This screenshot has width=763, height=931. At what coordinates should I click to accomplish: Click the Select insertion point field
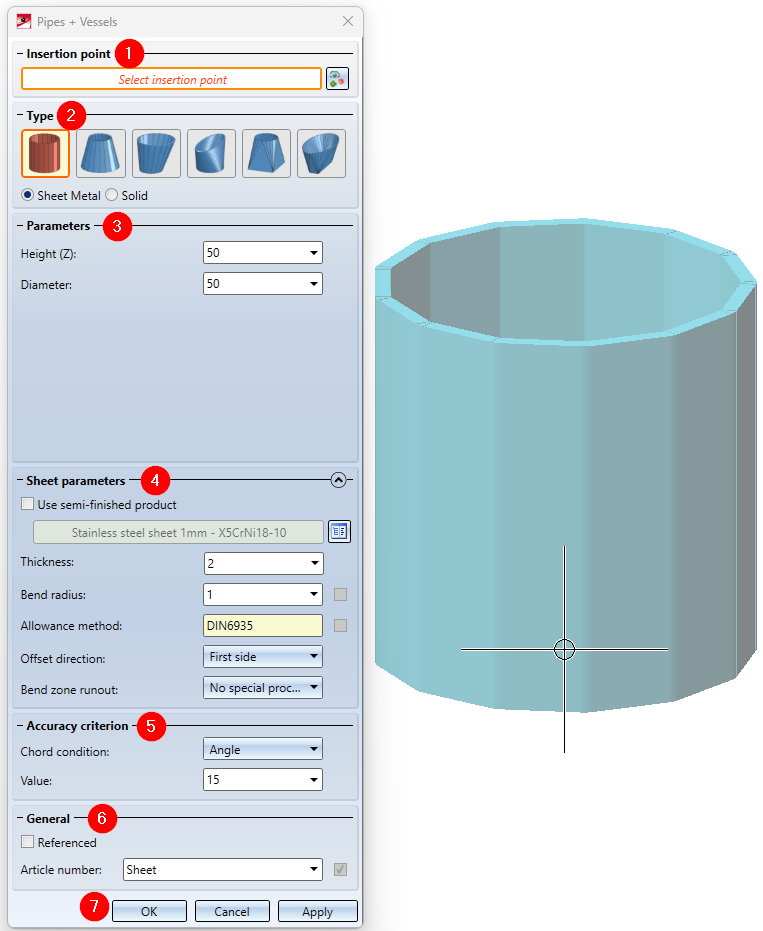(x=172, y=79)
